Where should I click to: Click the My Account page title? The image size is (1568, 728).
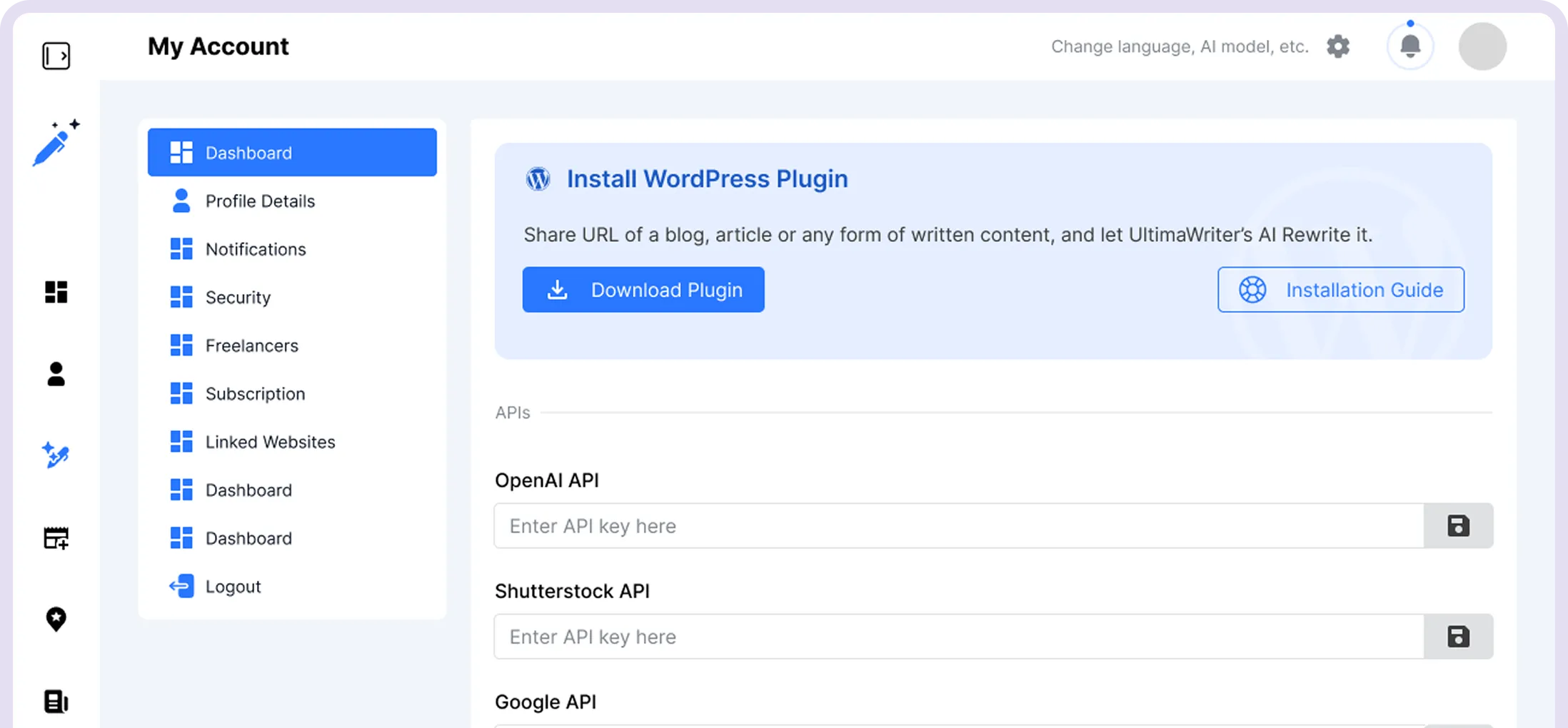coord(218,46)
